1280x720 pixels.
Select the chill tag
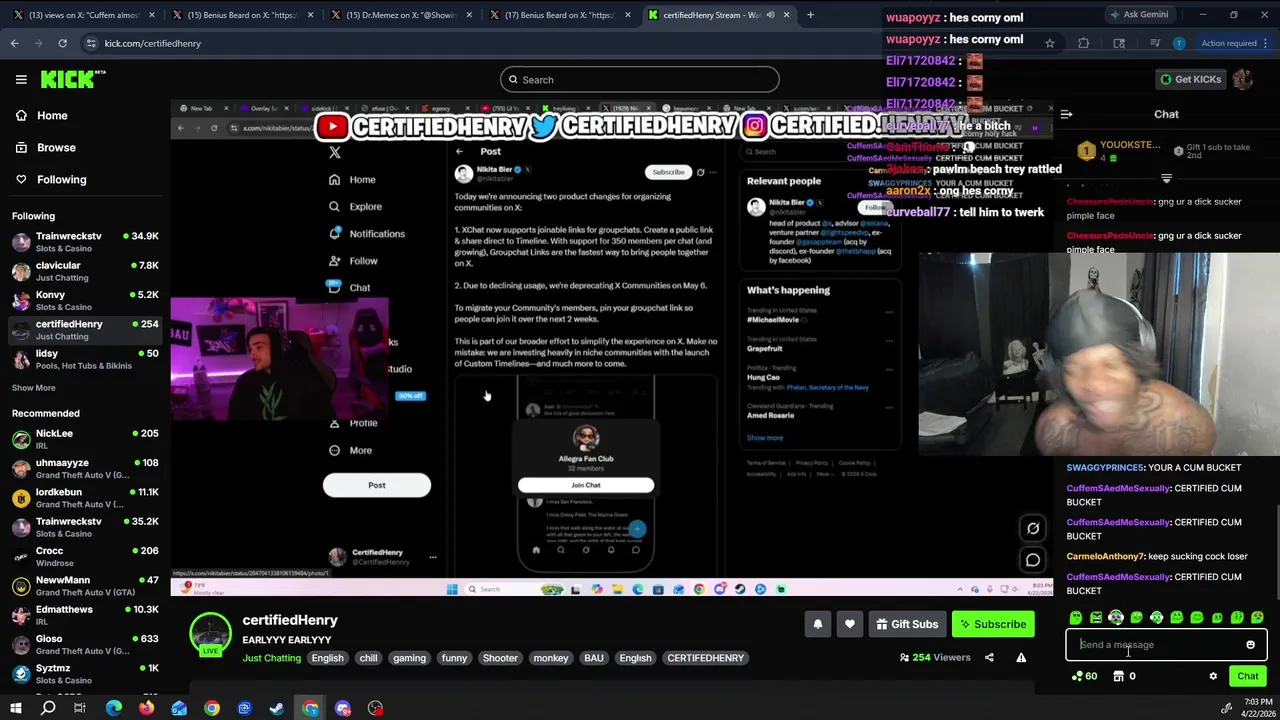[x=368, y=658]
